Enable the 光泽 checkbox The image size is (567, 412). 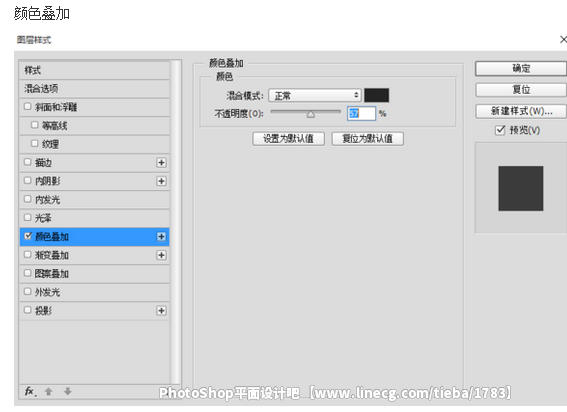(27, 217)
